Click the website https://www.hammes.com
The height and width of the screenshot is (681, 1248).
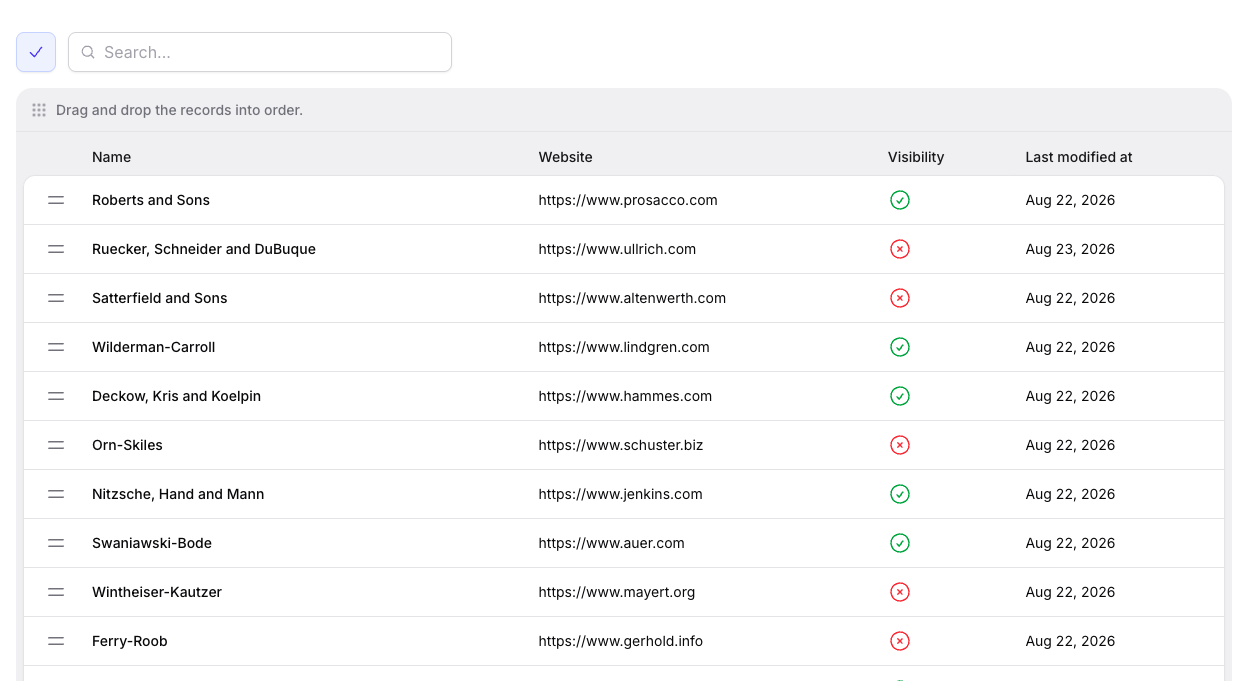click(625, 396)
